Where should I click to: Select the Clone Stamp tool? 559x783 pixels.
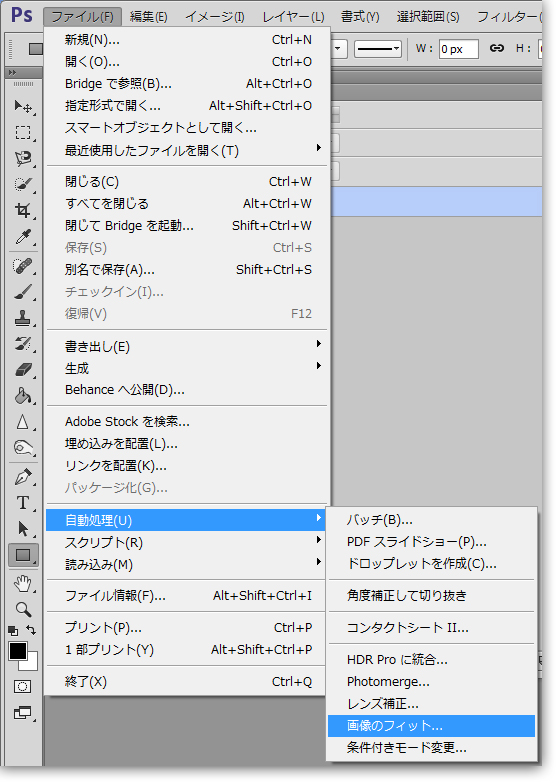[23, 318]
